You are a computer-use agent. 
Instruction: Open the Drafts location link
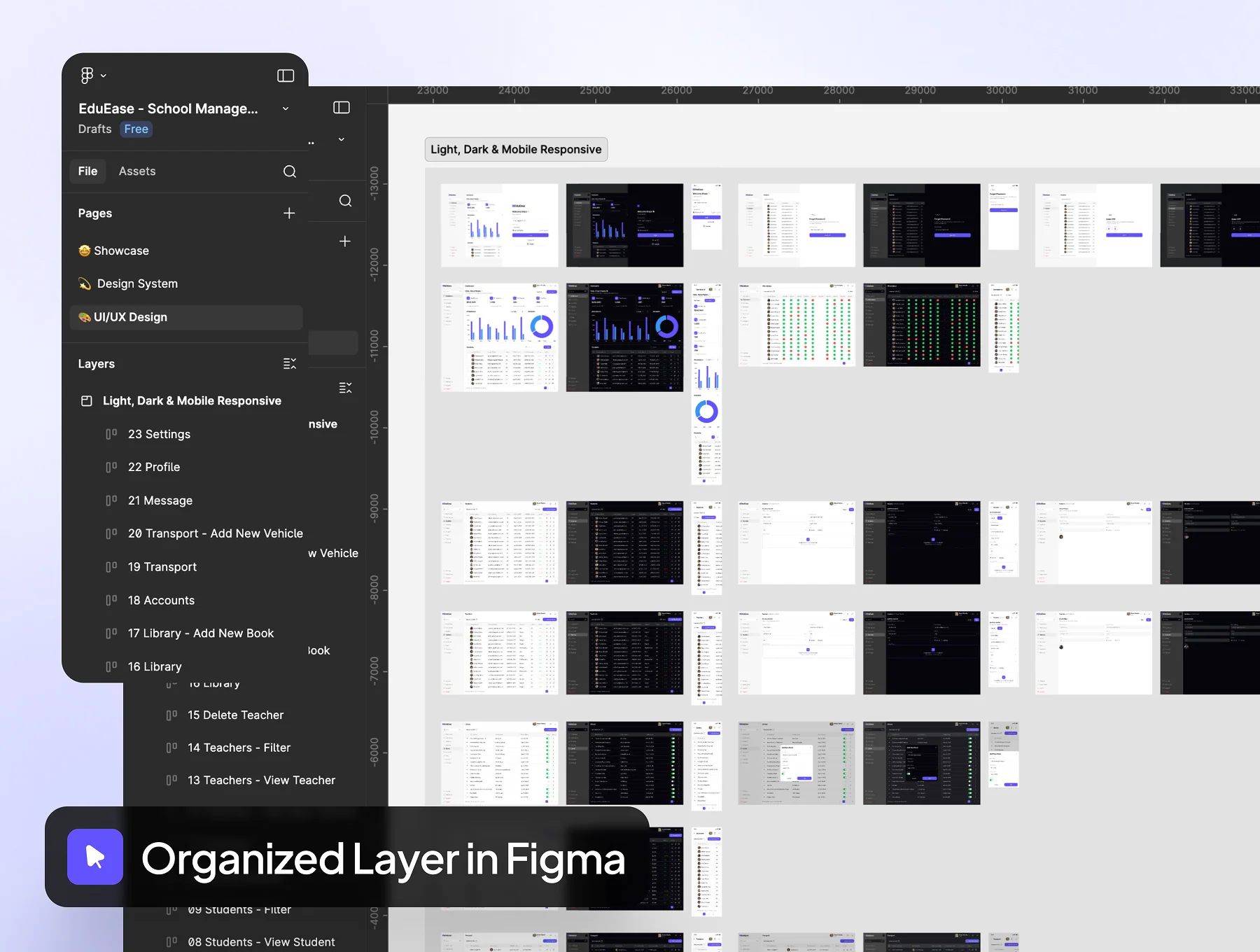(x=94, y=129)
